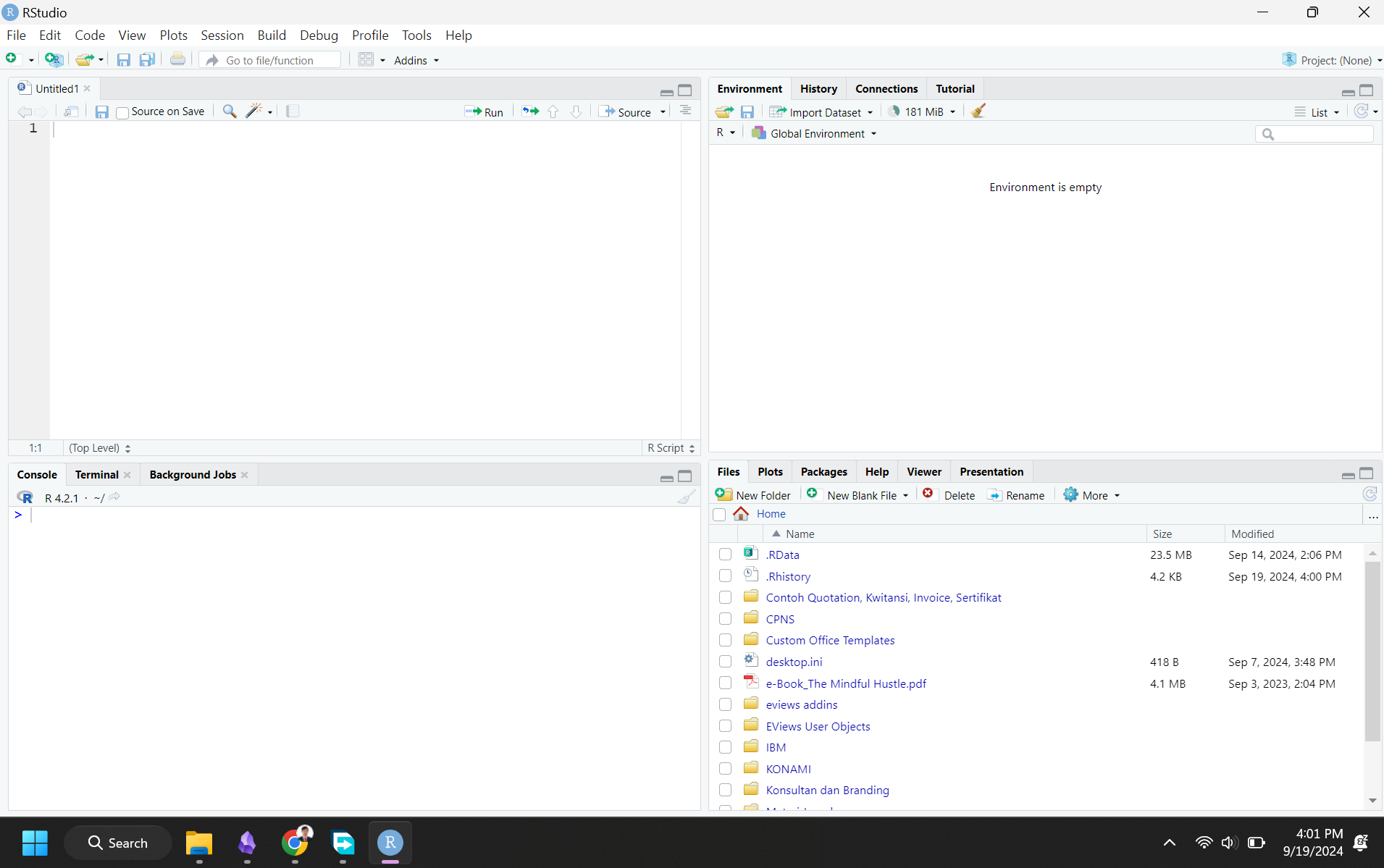Check the box for desktop.ini
Screen dimensions: 1384x868
725,662
